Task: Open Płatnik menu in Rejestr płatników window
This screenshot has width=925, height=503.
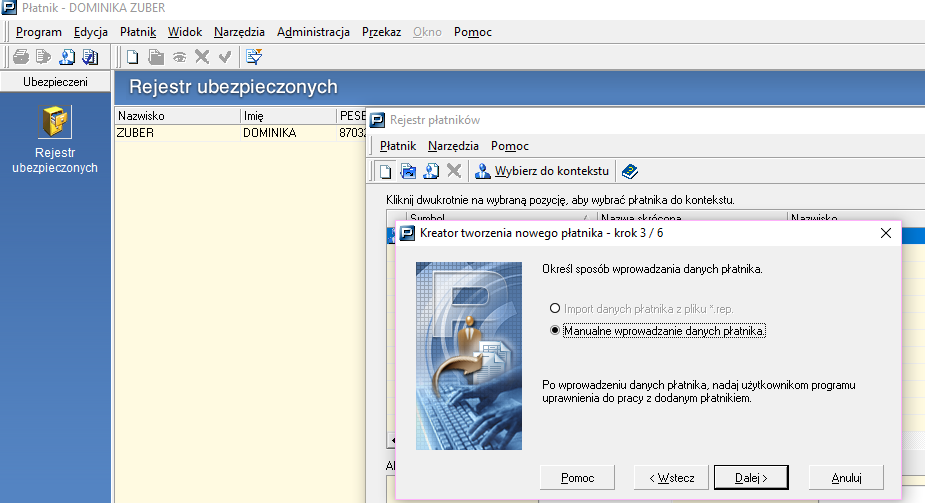Action: [x=398, y=146]
